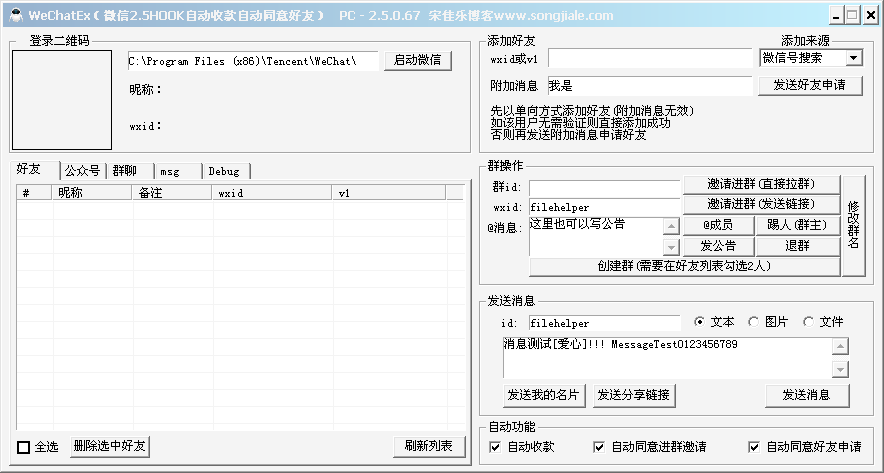Click the message content text area
This screenshot has height=473, width=884.
coord(667,357)
